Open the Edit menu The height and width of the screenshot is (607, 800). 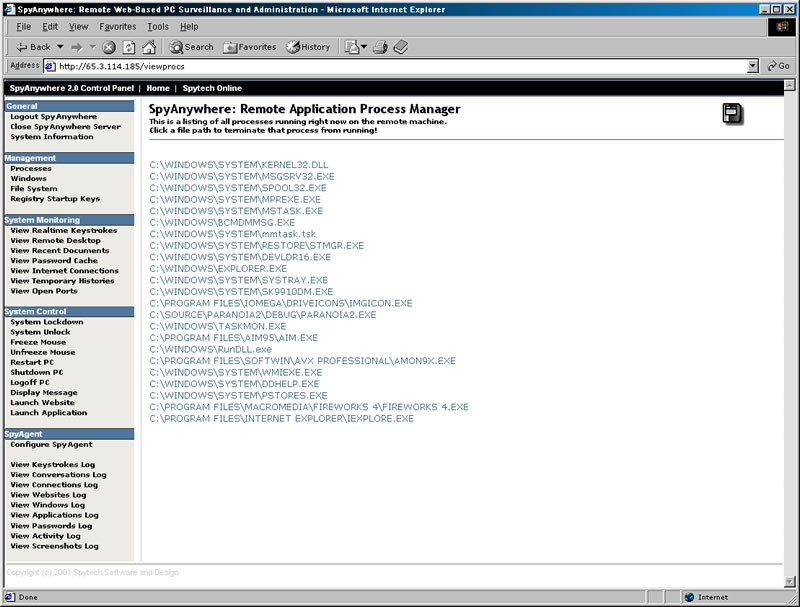click(x=49, y=27)
